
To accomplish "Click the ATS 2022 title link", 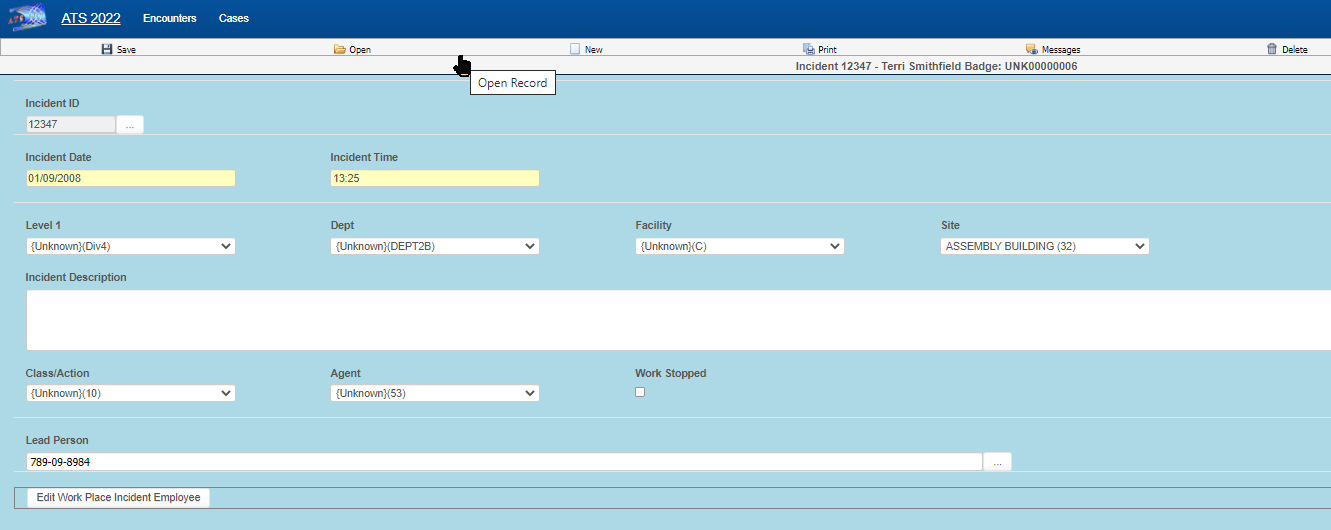I will (x=90, y=18).
